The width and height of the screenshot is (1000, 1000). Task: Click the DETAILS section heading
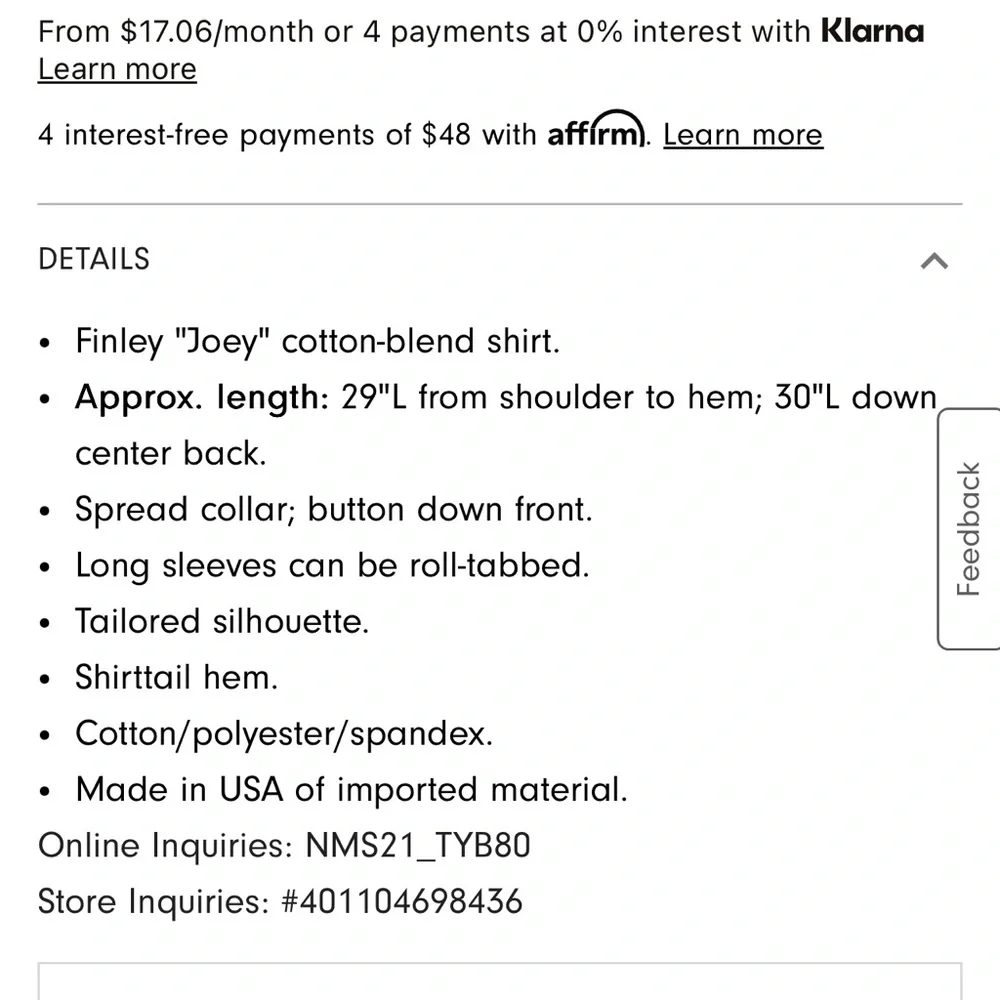click(x=94, y=259)
